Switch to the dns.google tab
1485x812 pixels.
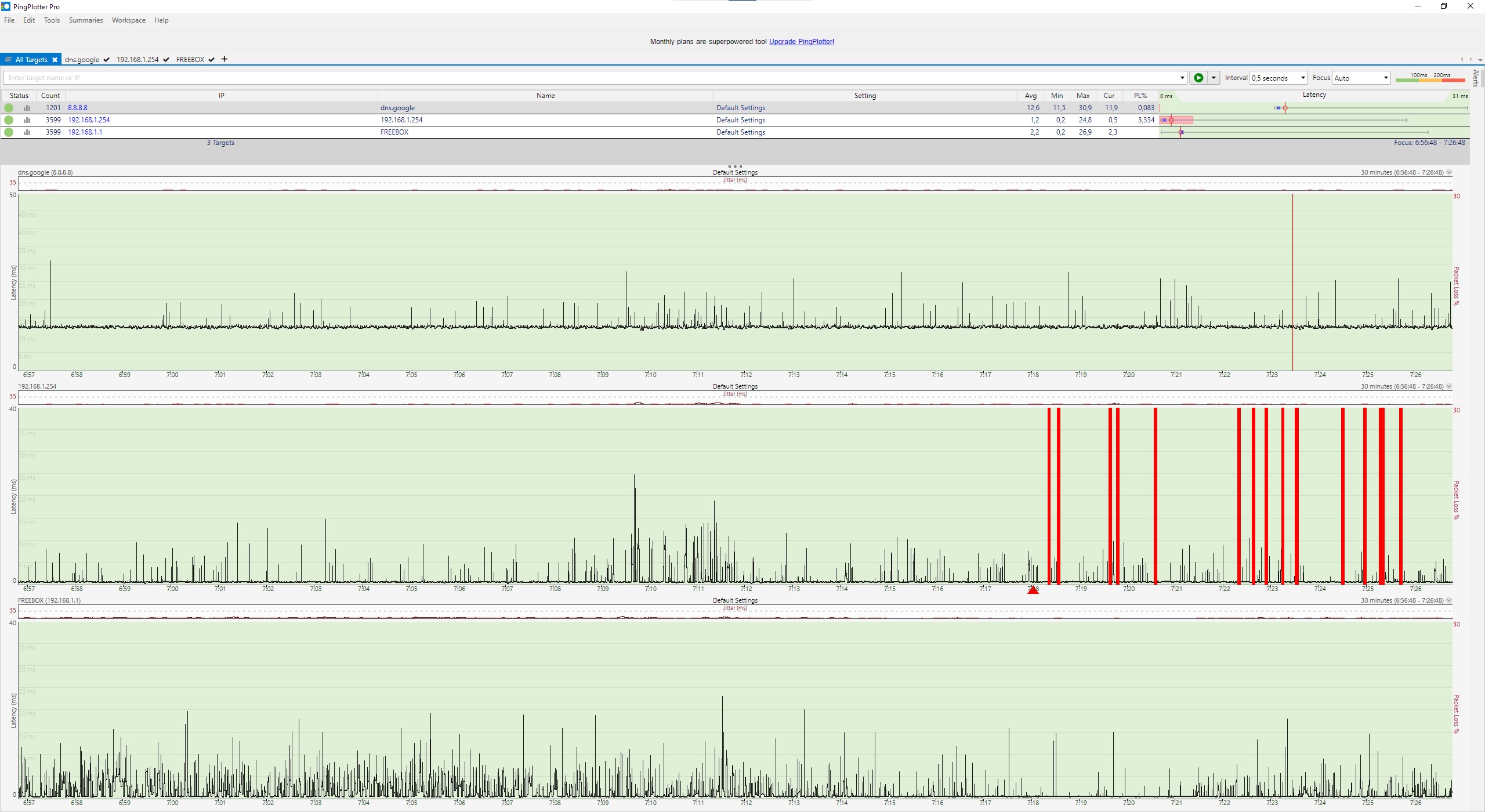[x=82, y=60]
